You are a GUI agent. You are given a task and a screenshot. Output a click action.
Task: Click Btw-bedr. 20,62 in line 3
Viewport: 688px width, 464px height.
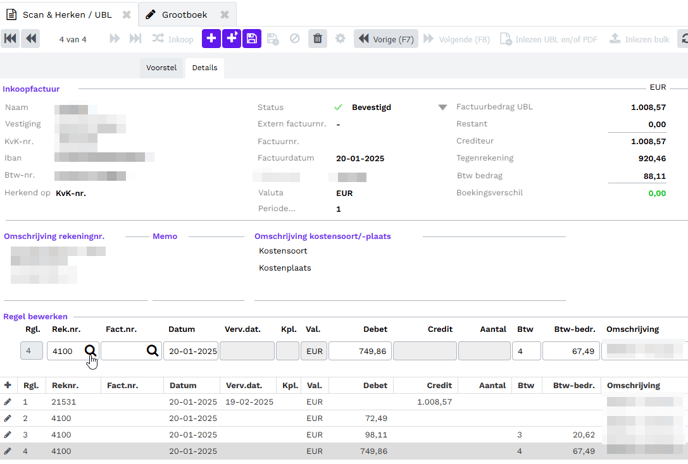pyautogui.click(x=584, y=435)
